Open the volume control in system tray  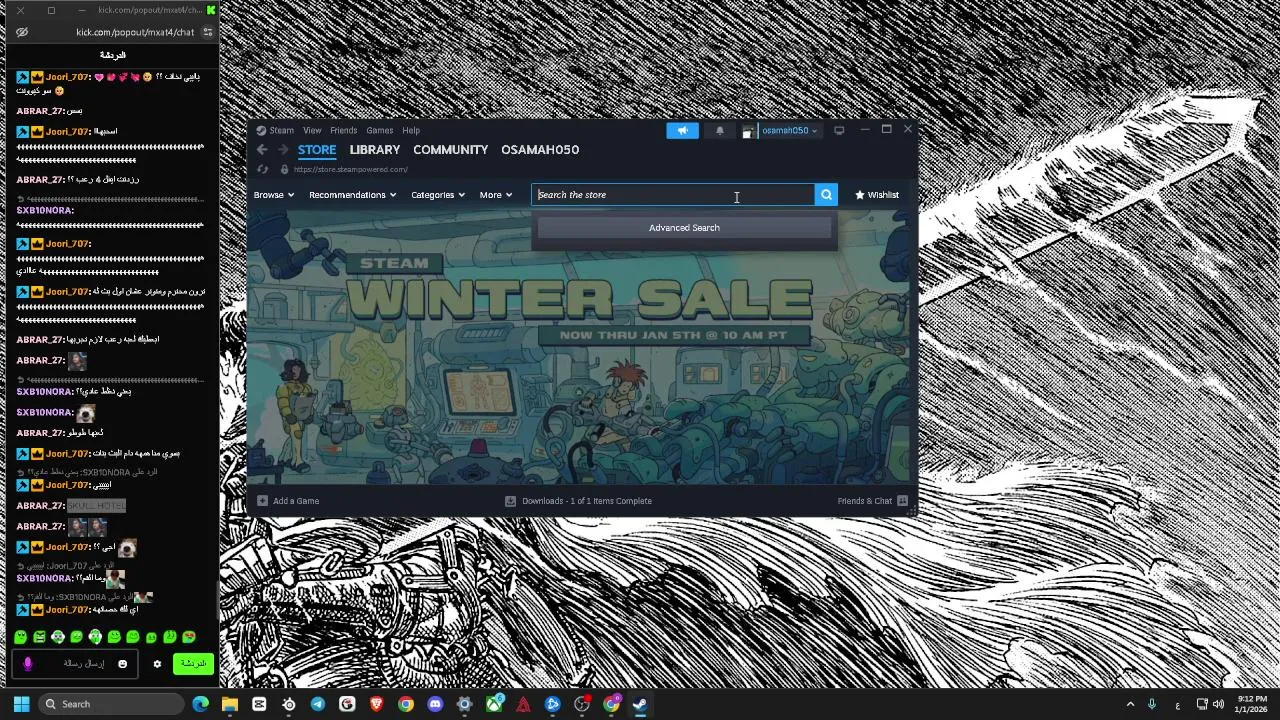1219,704
